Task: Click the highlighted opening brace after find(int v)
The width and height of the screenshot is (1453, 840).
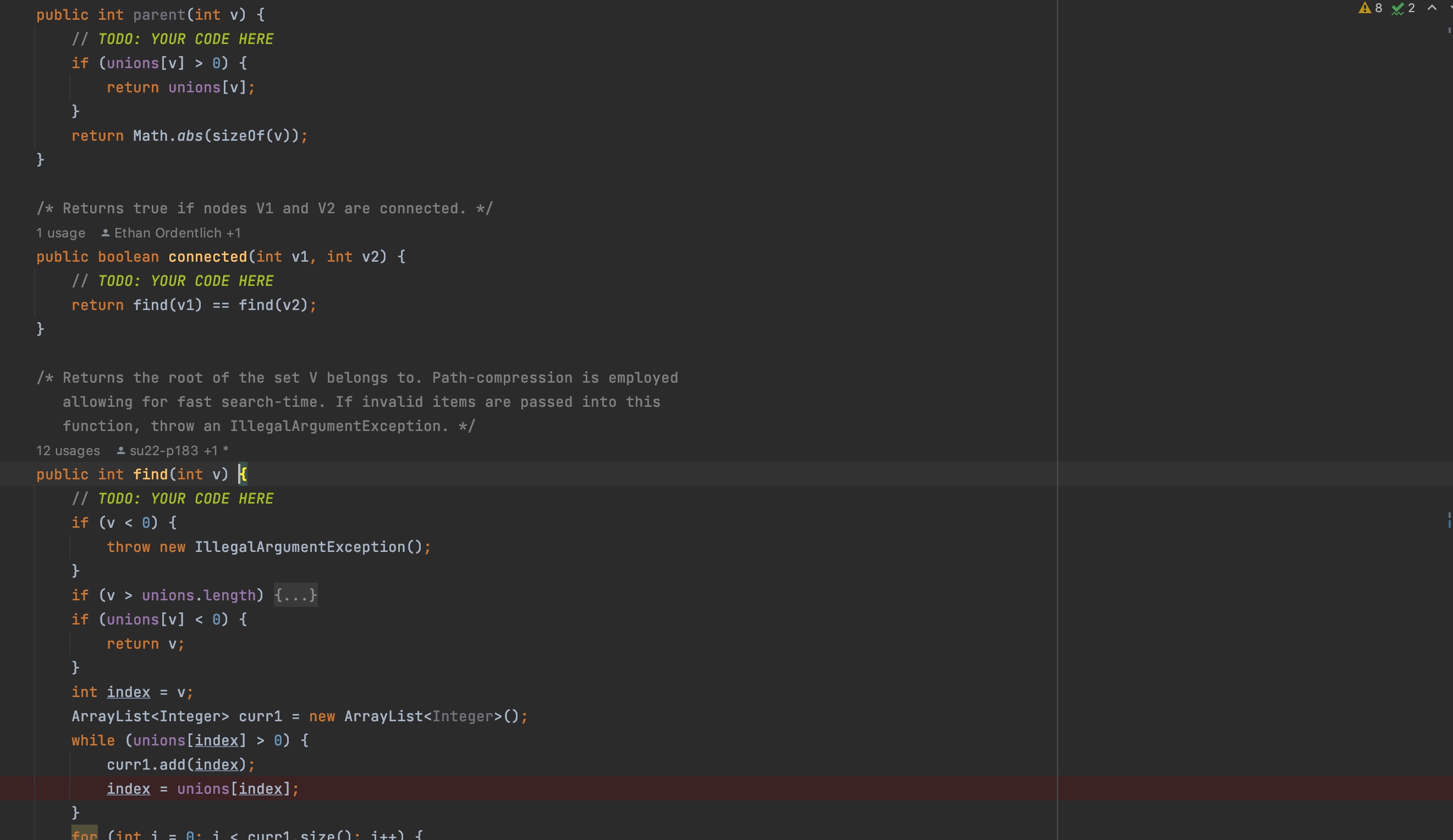Action: (x=243, y=474)
